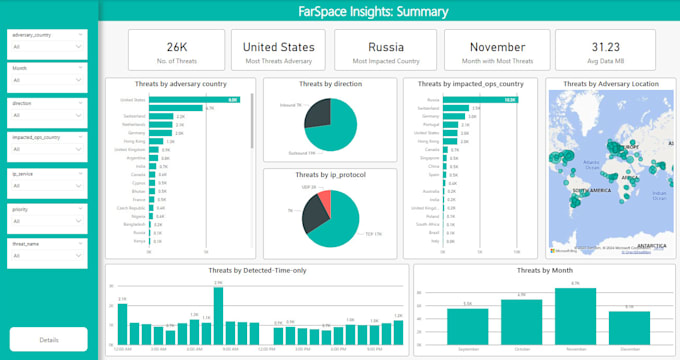
Task: Click the 12:00 AM bar in Detected-Time chart
Action: click(x=123, y=324)
